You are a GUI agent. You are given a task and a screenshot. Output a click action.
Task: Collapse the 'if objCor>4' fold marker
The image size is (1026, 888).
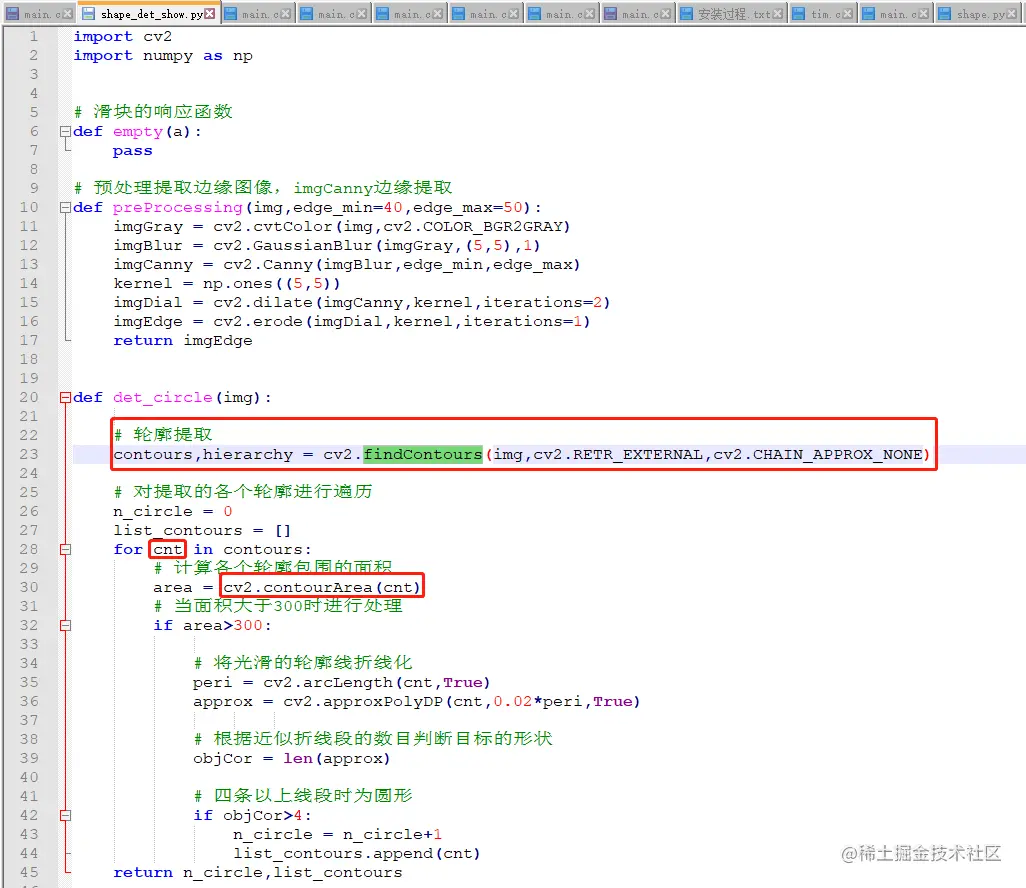point(65,815)
